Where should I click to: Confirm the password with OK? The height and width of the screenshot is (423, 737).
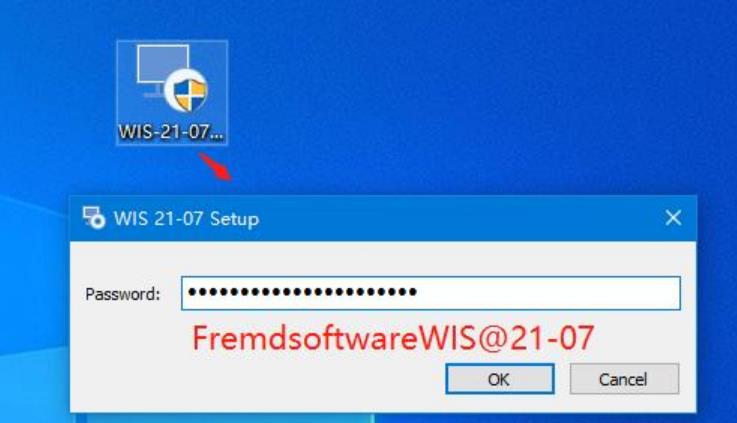tap(500, 379)
